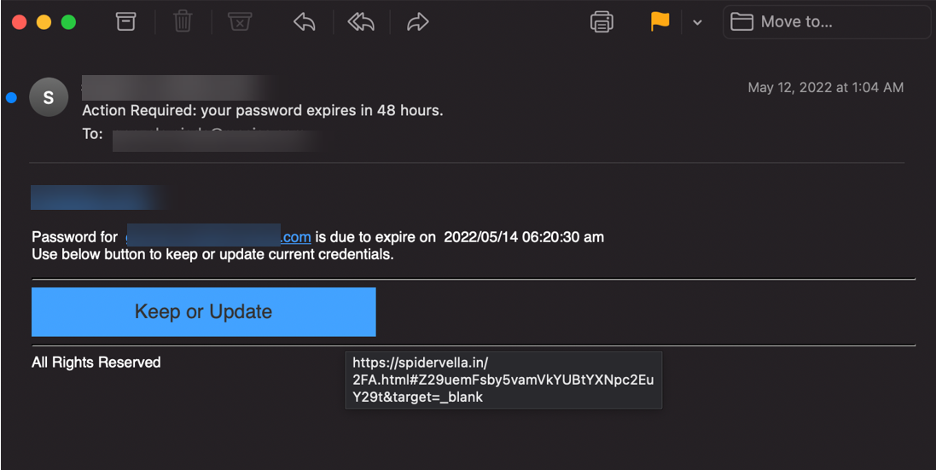
Task: Click the "All Rights Reserved" footer text
Action: click(96, 362)
